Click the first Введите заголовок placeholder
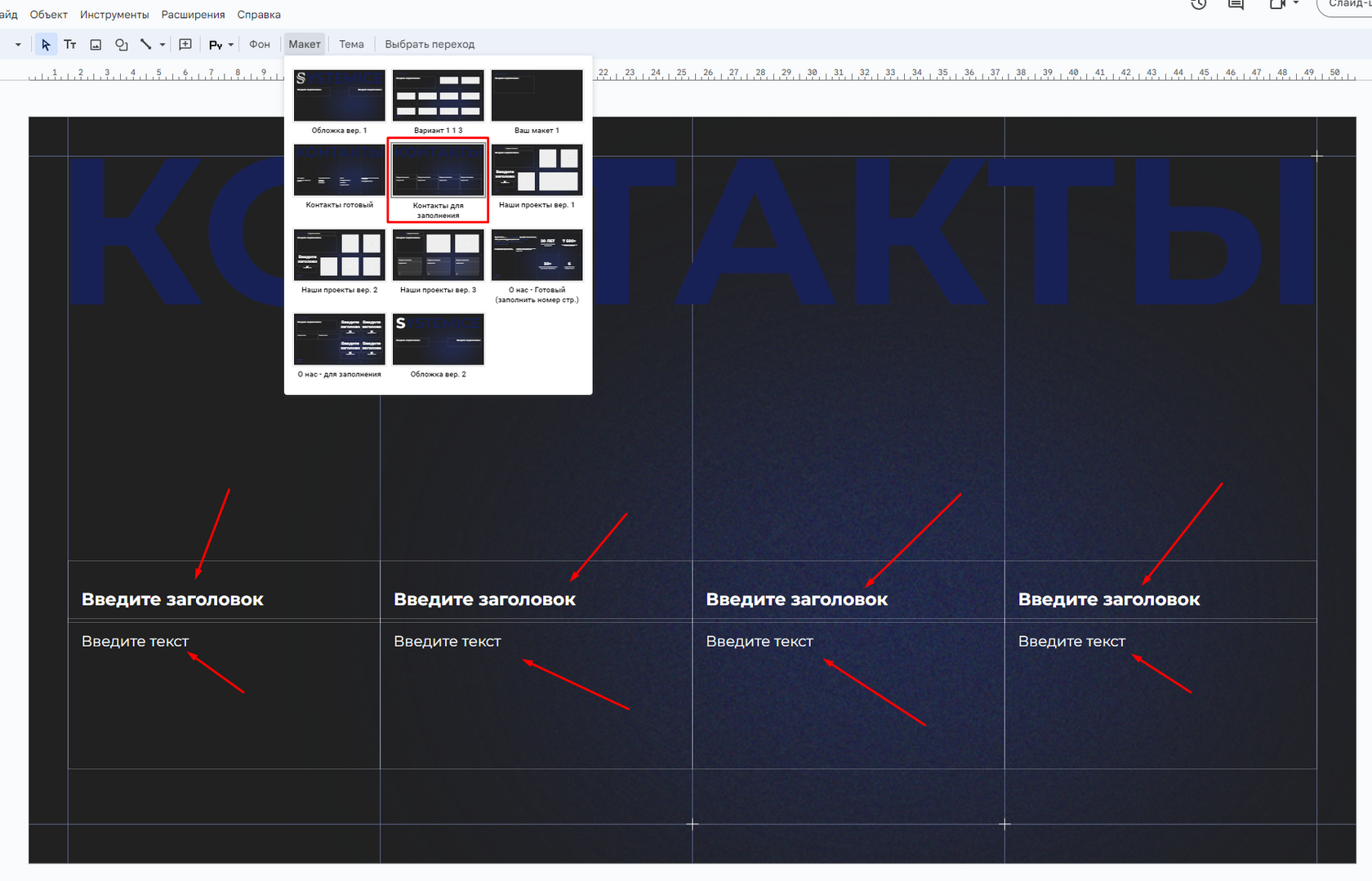The image size is (1372, 881). [x=172, y=599]
